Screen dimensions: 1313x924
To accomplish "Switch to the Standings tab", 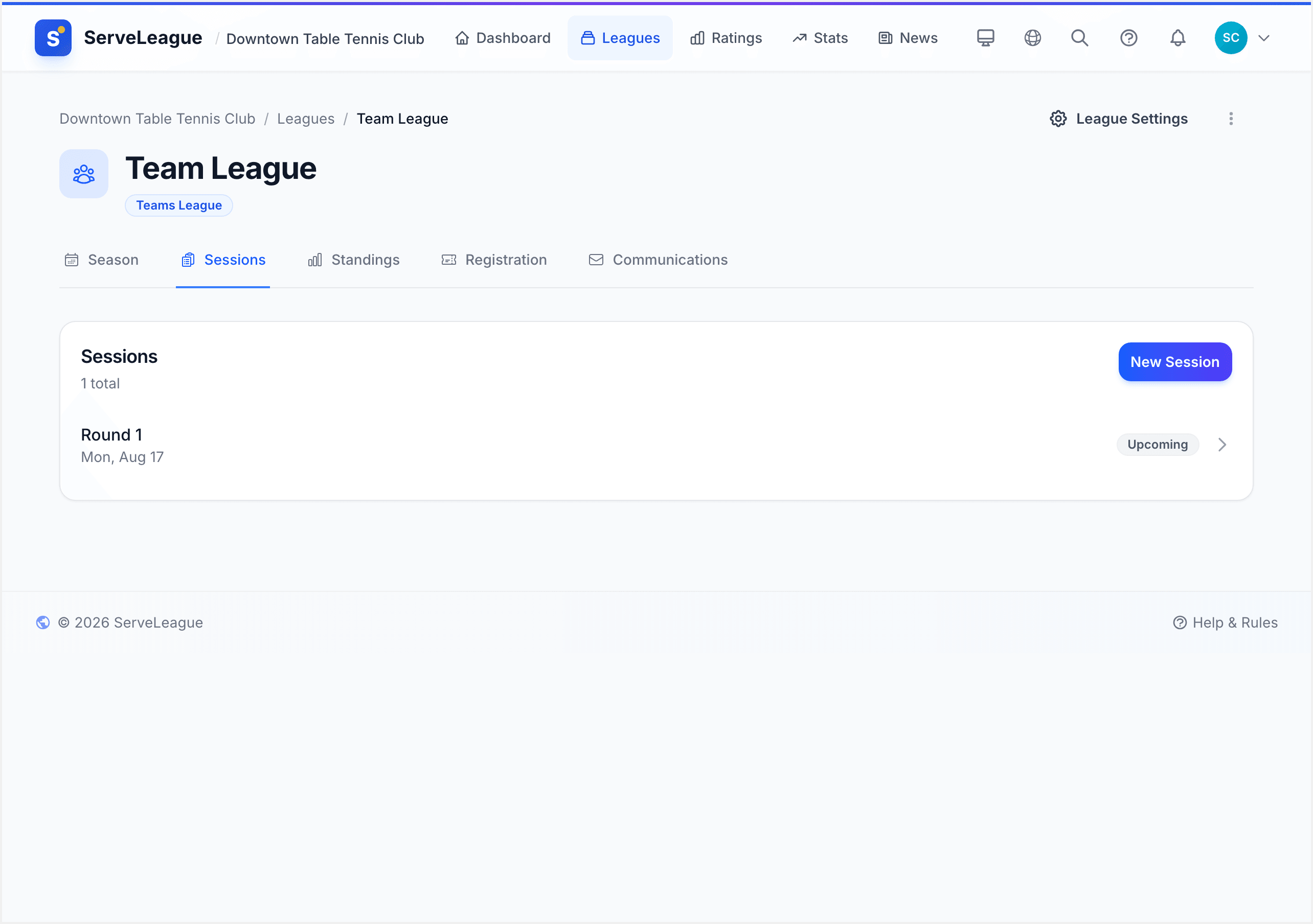I will pyautogui.click(x=353, y=260).
